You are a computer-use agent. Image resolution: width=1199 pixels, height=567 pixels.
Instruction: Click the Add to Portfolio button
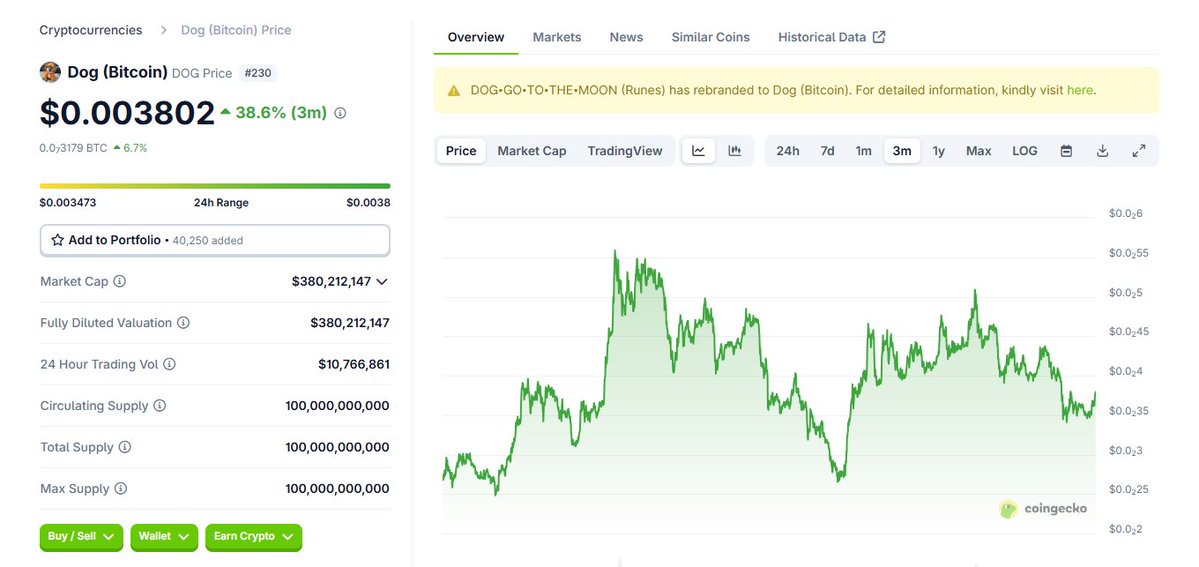coord(215,240)
